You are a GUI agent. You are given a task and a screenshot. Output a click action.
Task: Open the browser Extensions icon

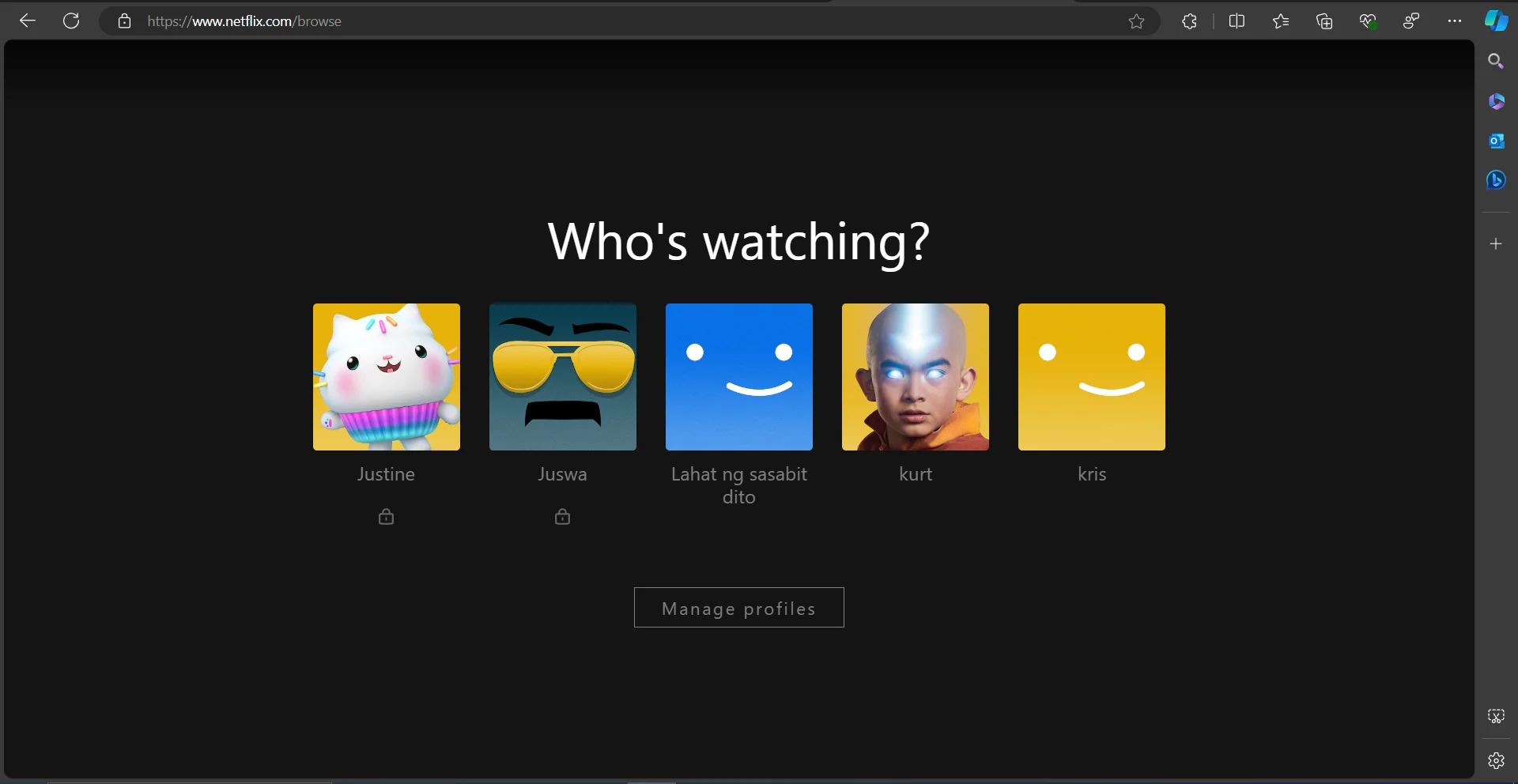pos(1189,21)
